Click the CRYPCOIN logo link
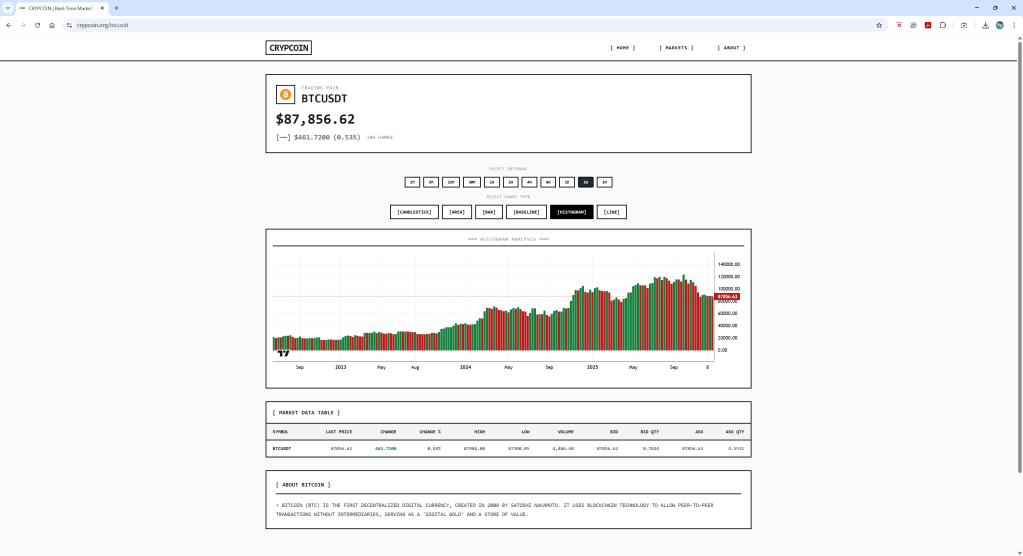1023x556 pixels. click(x=289, y=47)
